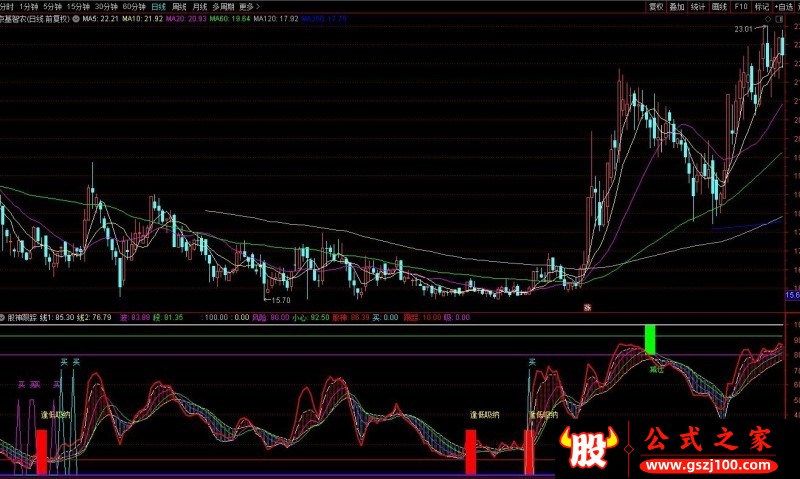The image size is (800, 479).
Task: Click the 买 signal above the rightmost red bar
Action: click(532, 362)
